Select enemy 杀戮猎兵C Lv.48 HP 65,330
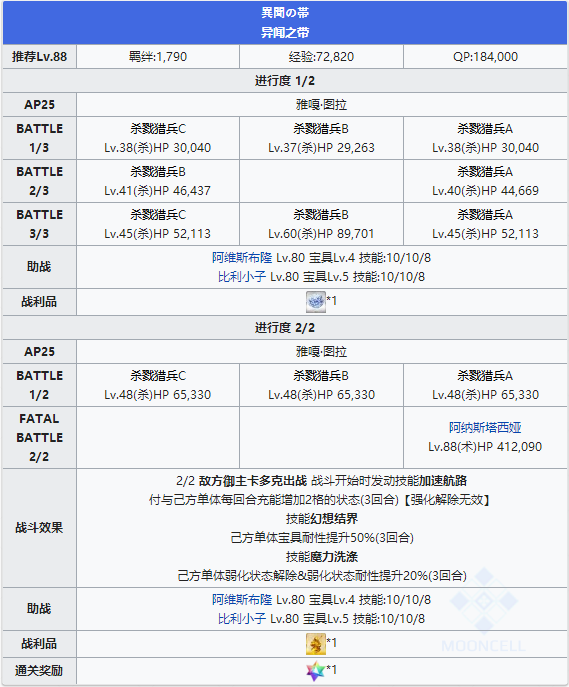The image size is (569, 687). (x=158, y=385)
